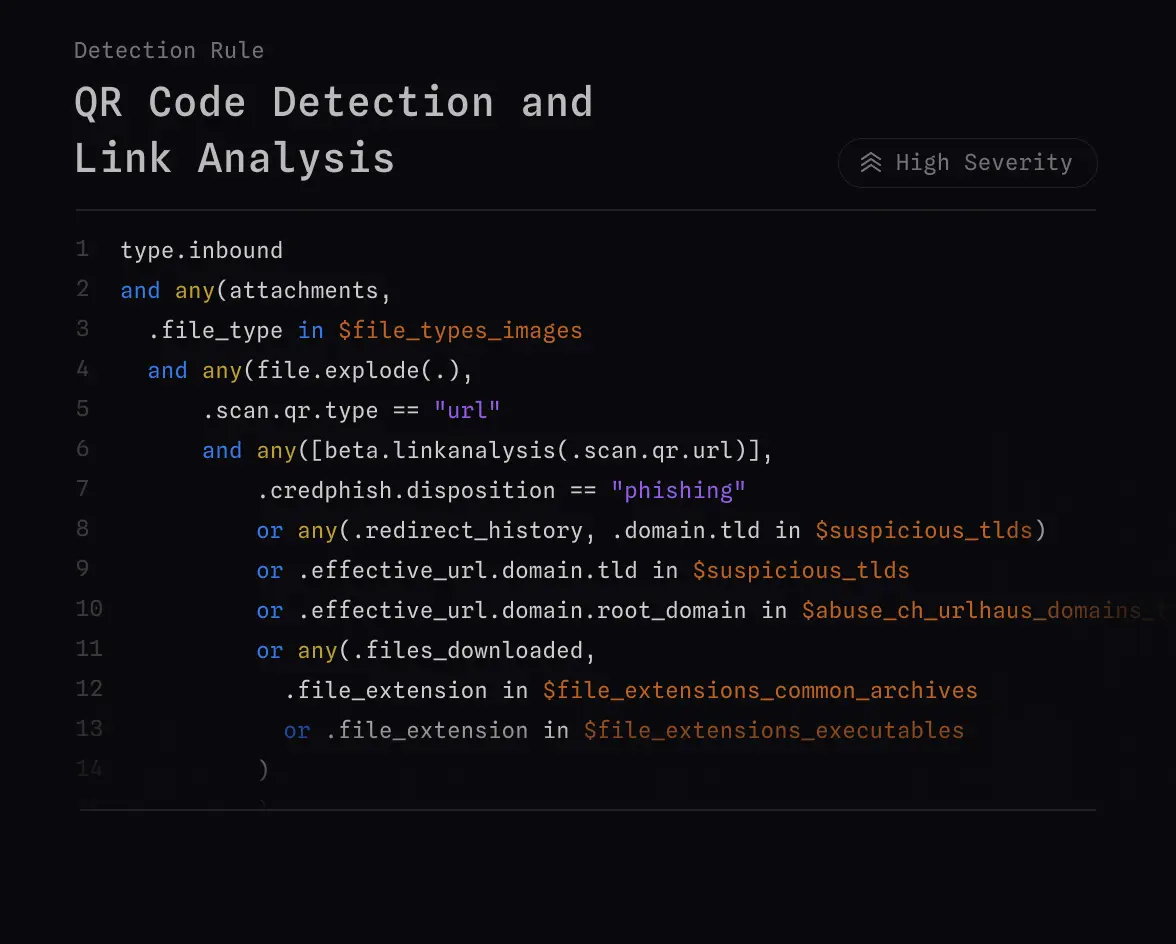Select the Detection Rule label
1176x944 pixels.
(168, 50)
